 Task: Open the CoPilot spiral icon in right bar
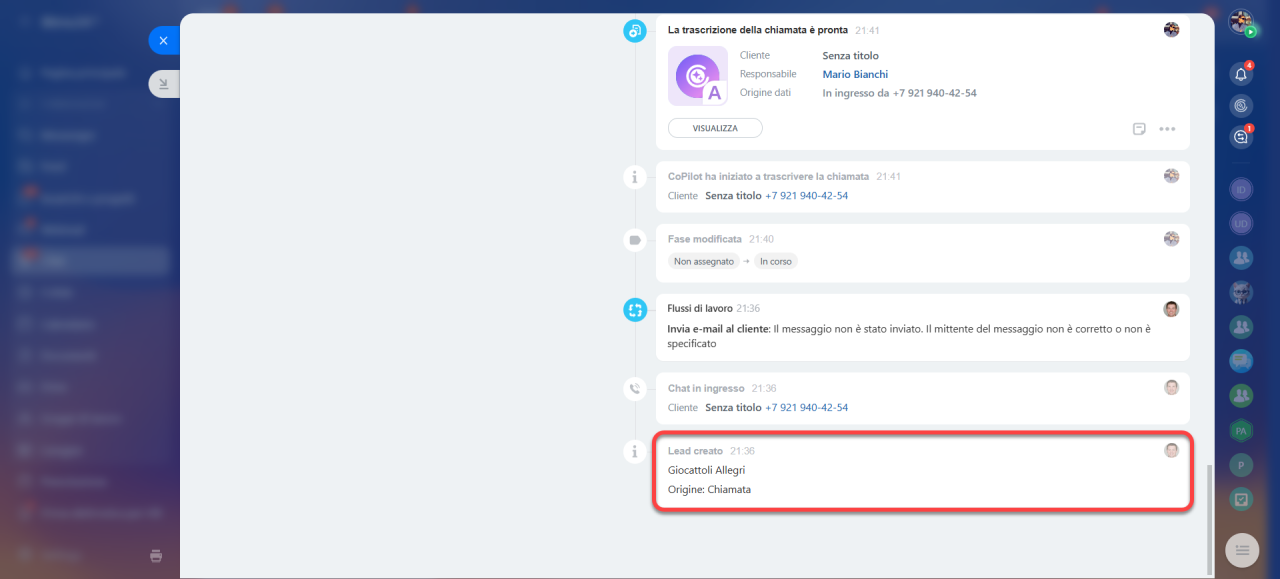[1241, 105]
